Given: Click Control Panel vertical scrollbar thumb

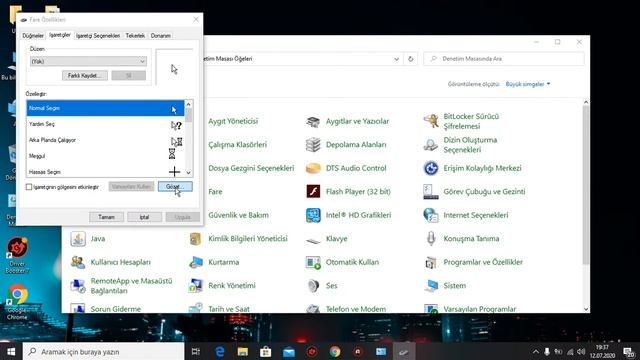Looking at the screenshot, I should [586, 184].
